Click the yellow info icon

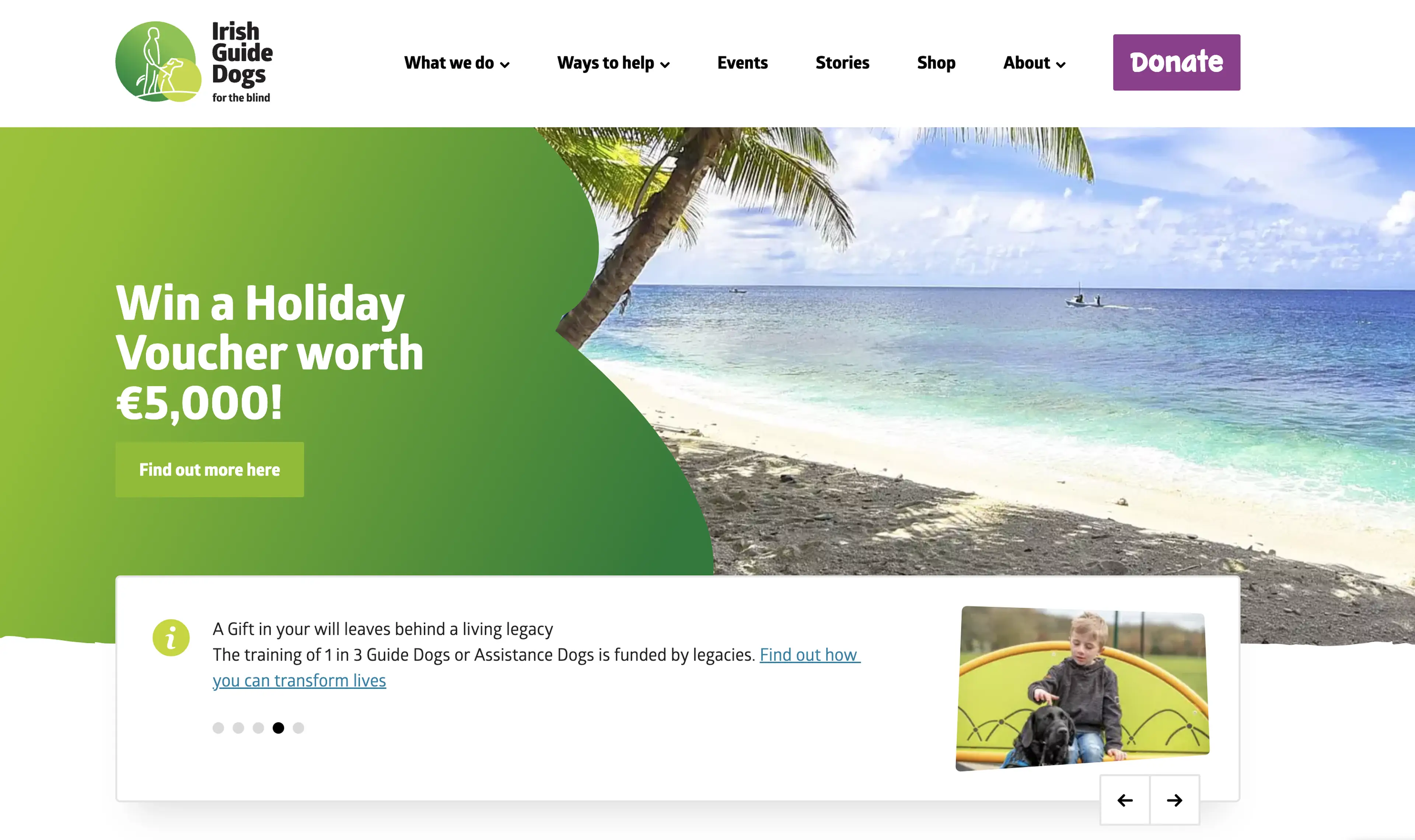pyautogui.click(x=171, y=638)
